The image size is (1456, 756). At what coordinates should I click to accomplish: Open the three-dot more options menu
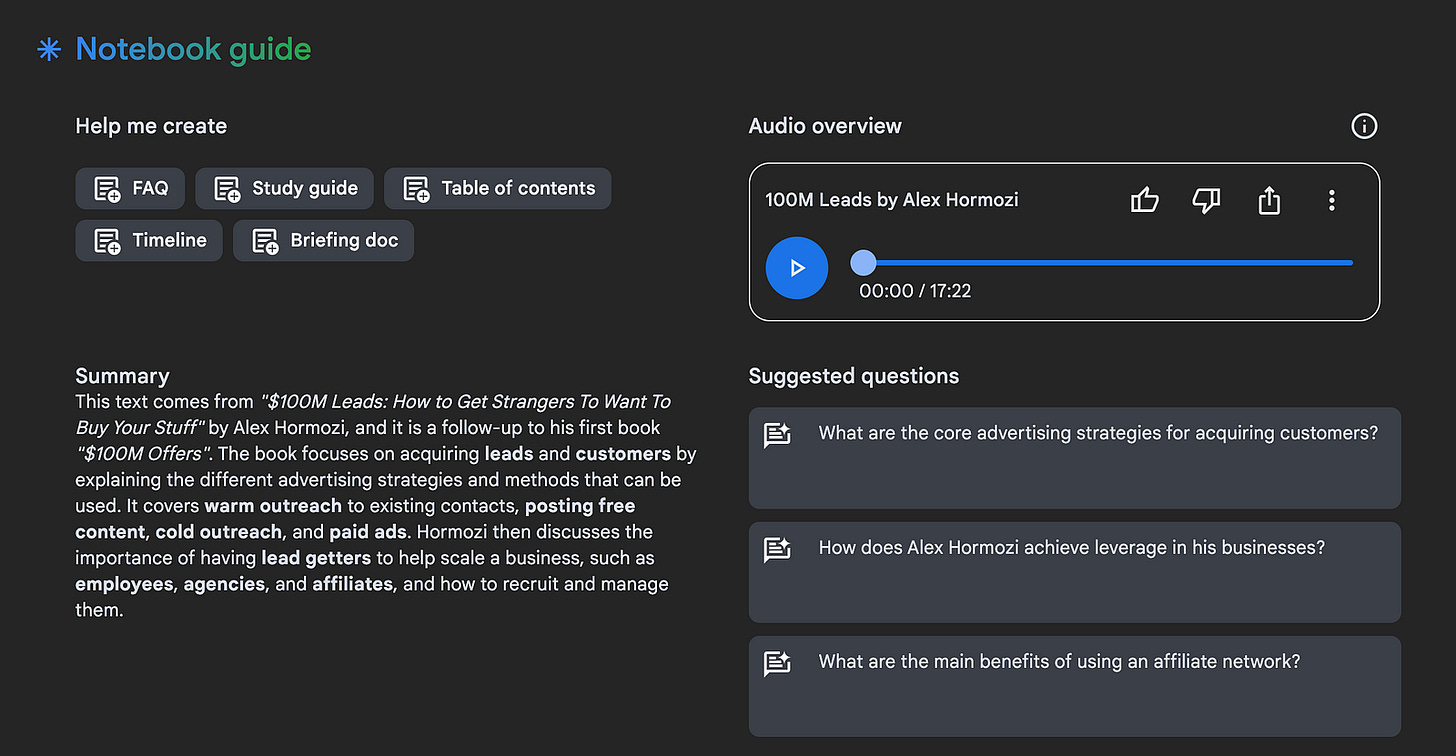coord(1331,200)
